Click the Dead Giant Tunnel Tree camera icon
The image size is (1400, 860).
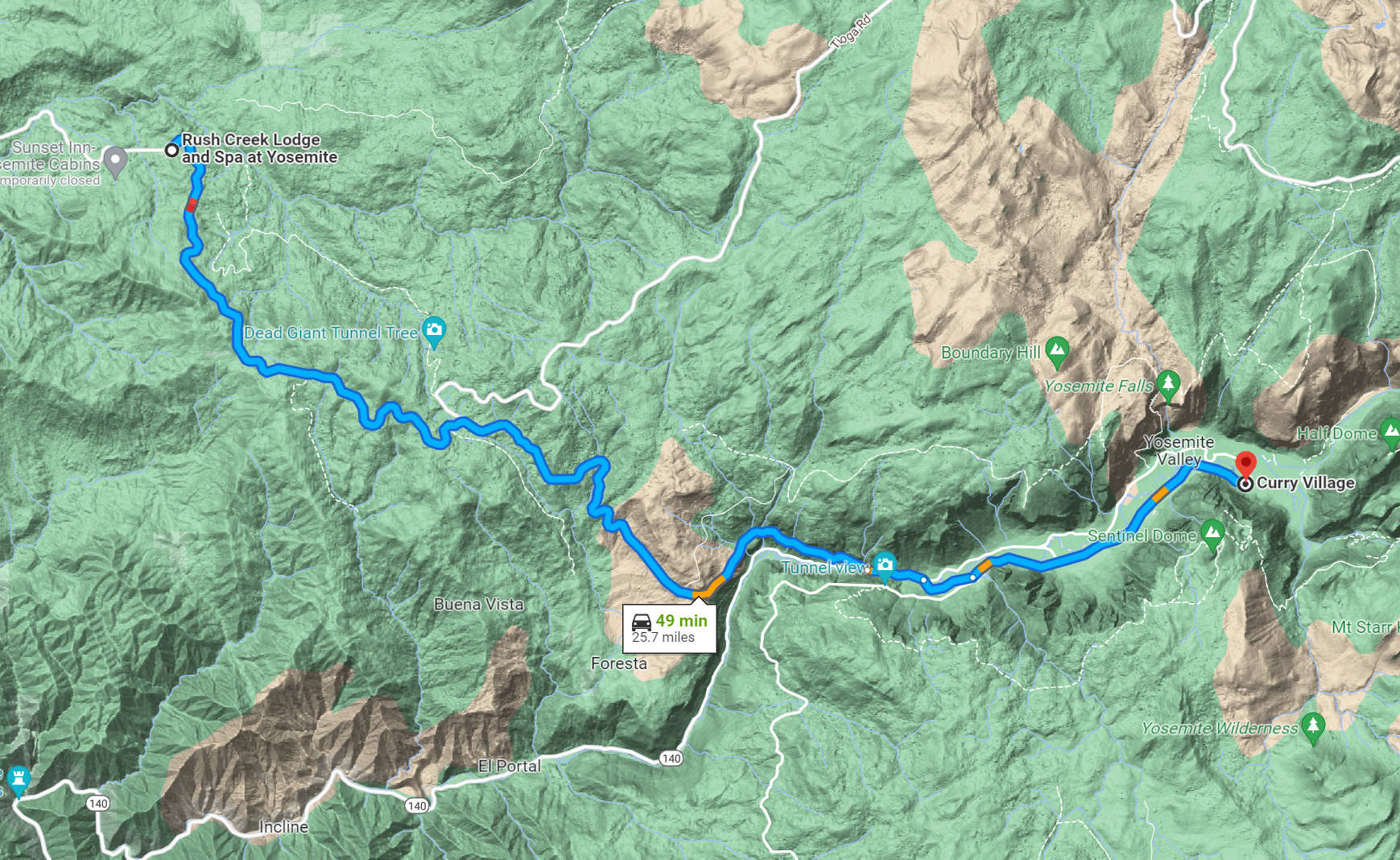click(434, 331)
